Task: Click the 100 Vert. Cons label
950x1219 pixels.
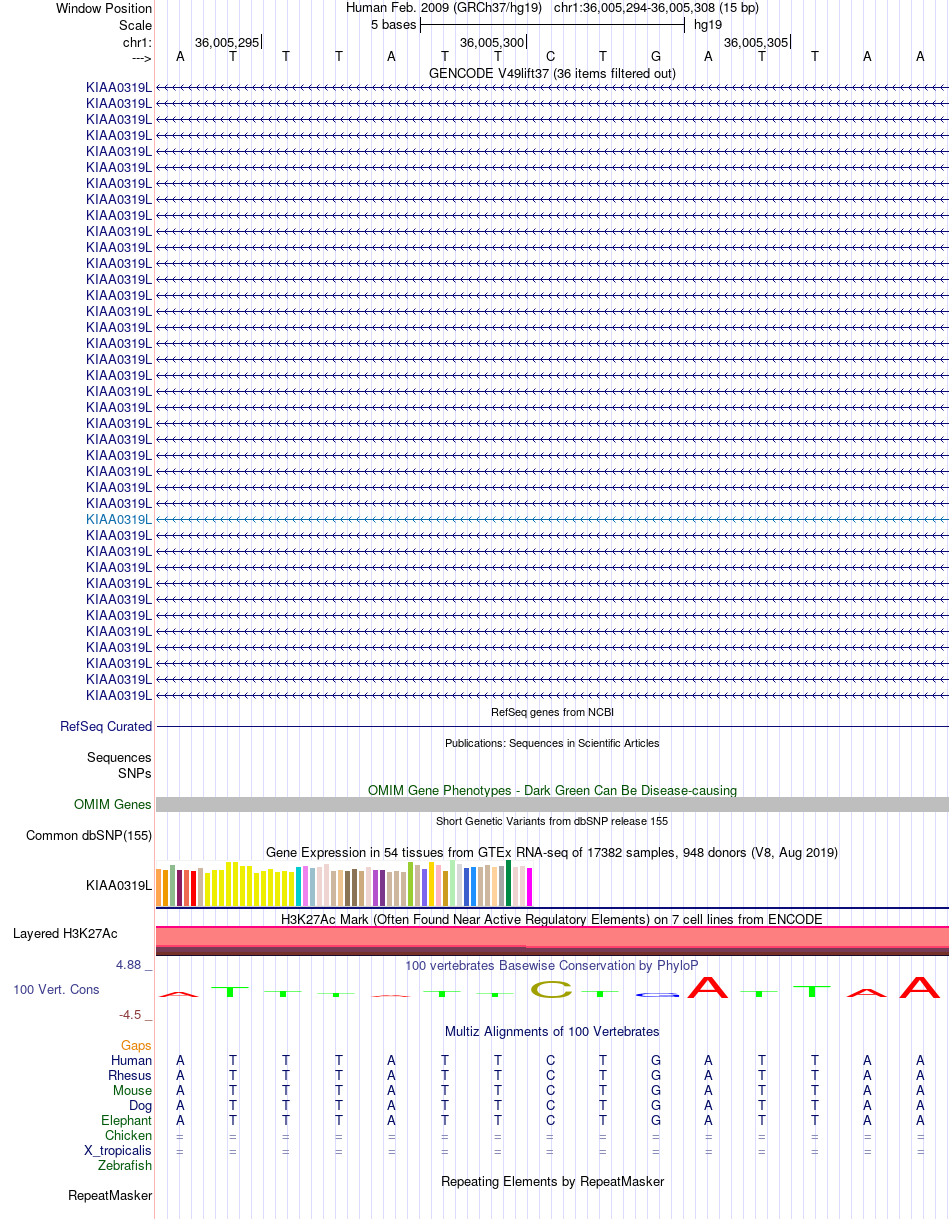Action: click(x=56, y=989)
